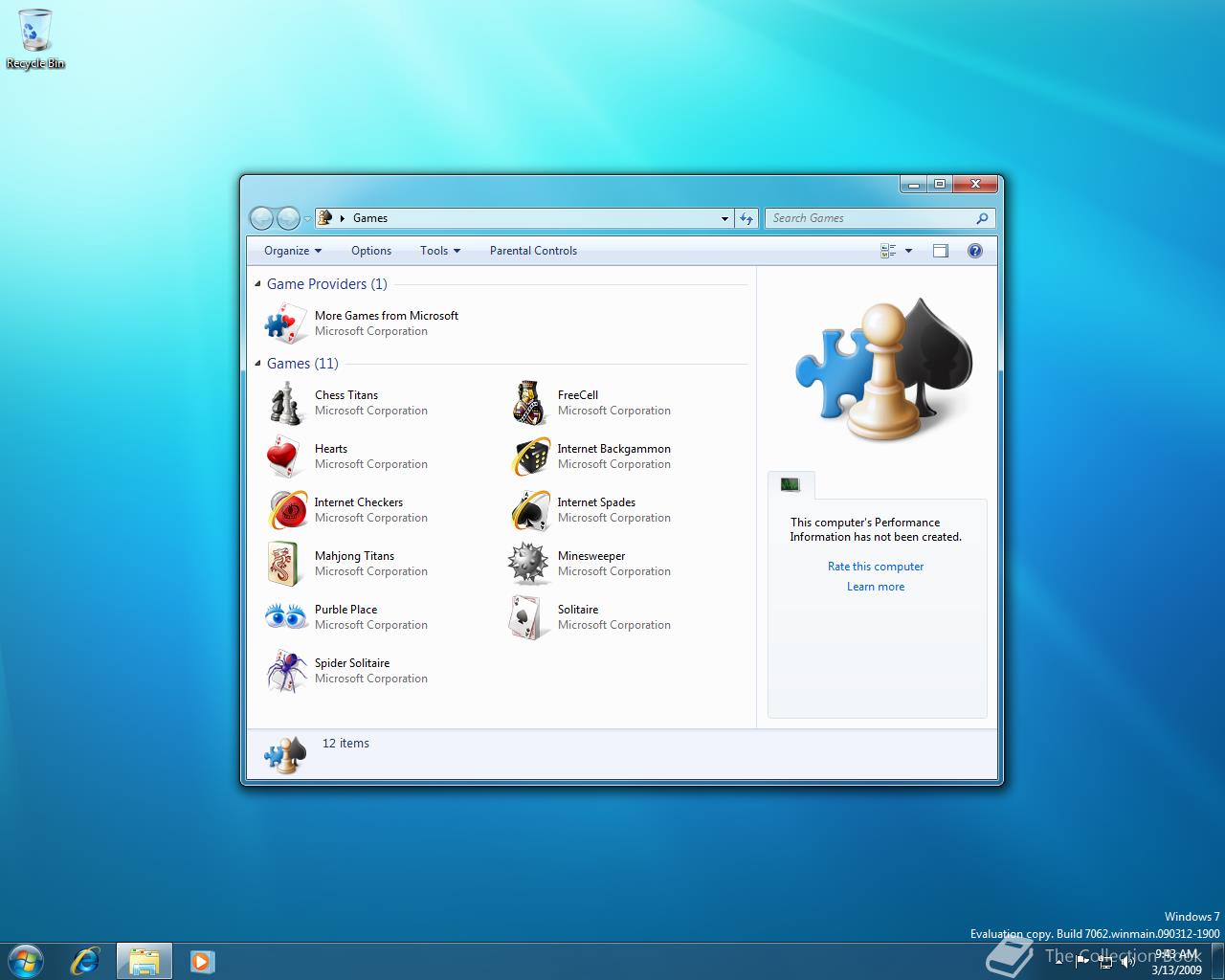Screen dimensions: 1225x980
Task: Click the Purble Place eyes icon
Action: coord(285,617)
